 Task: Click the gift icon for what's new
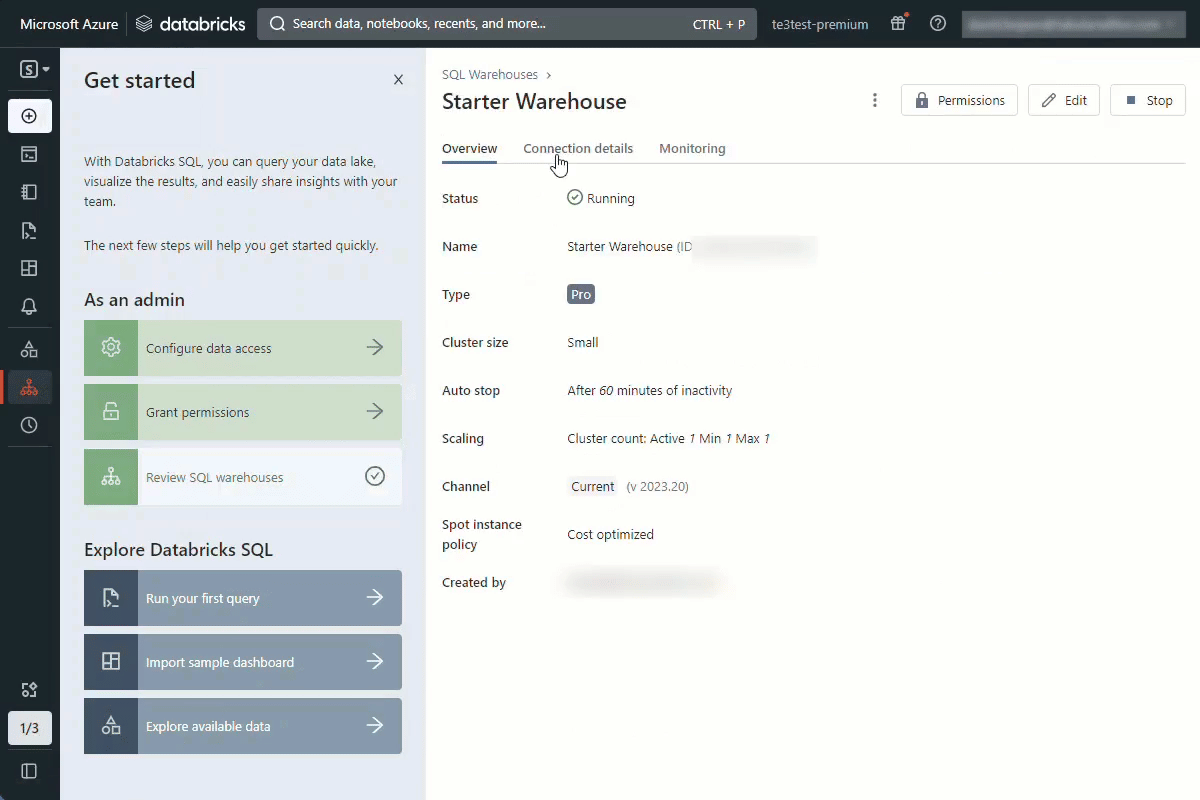(898, 23)
